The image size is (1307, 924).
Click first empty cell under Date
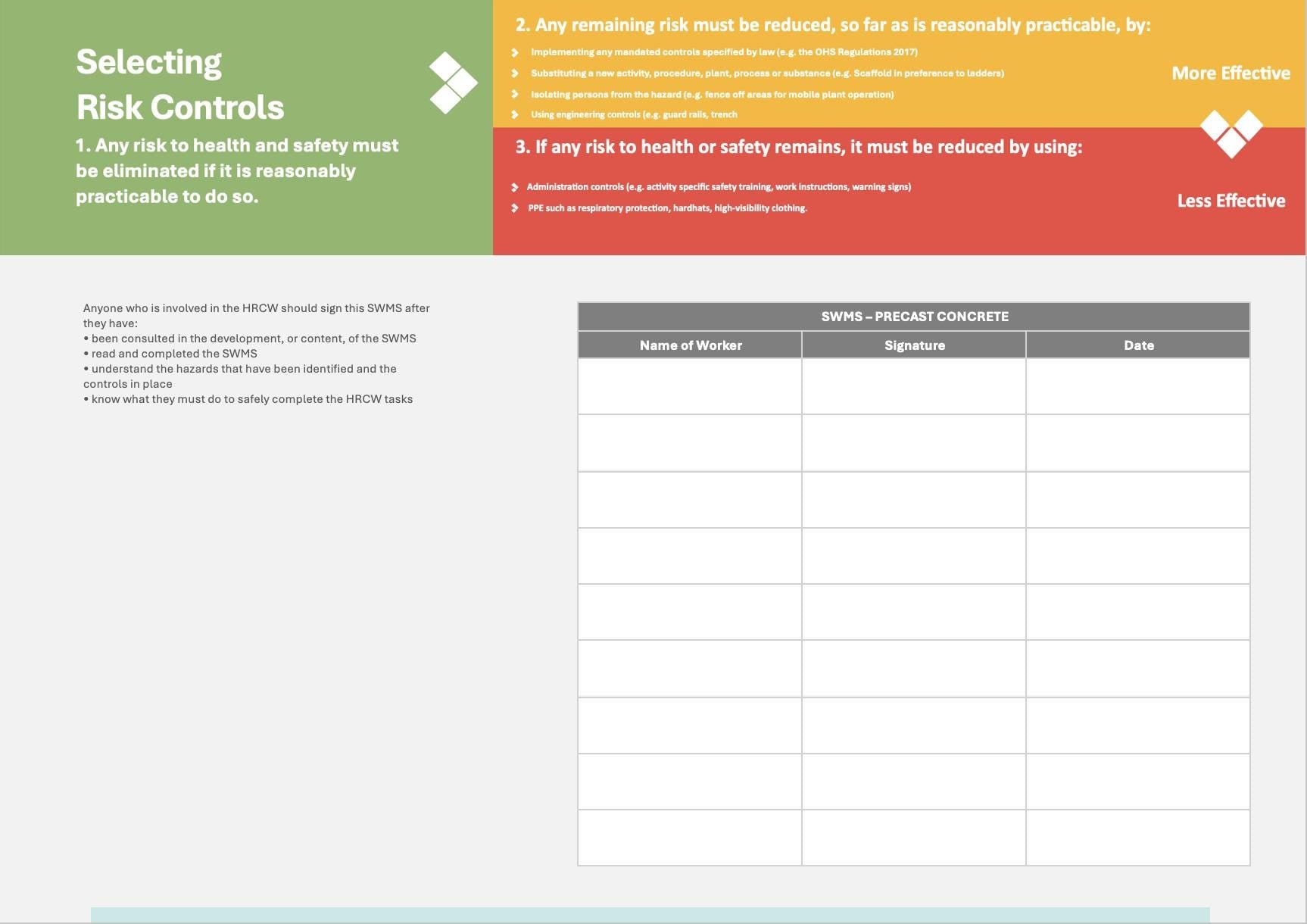pos(1138,387)
